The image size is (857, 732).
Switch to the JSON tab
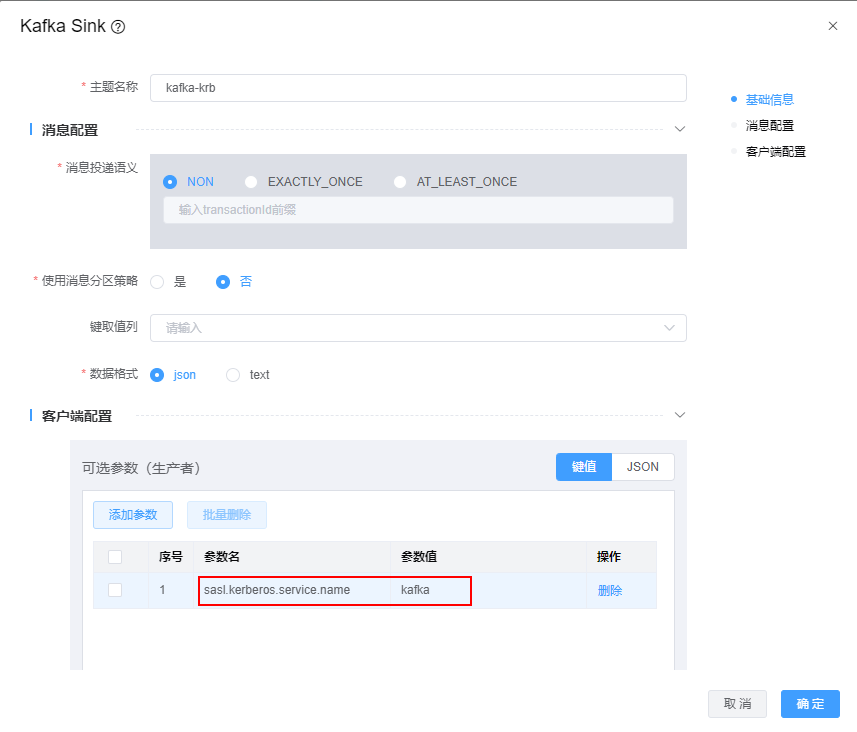click(x=642, y=467)
